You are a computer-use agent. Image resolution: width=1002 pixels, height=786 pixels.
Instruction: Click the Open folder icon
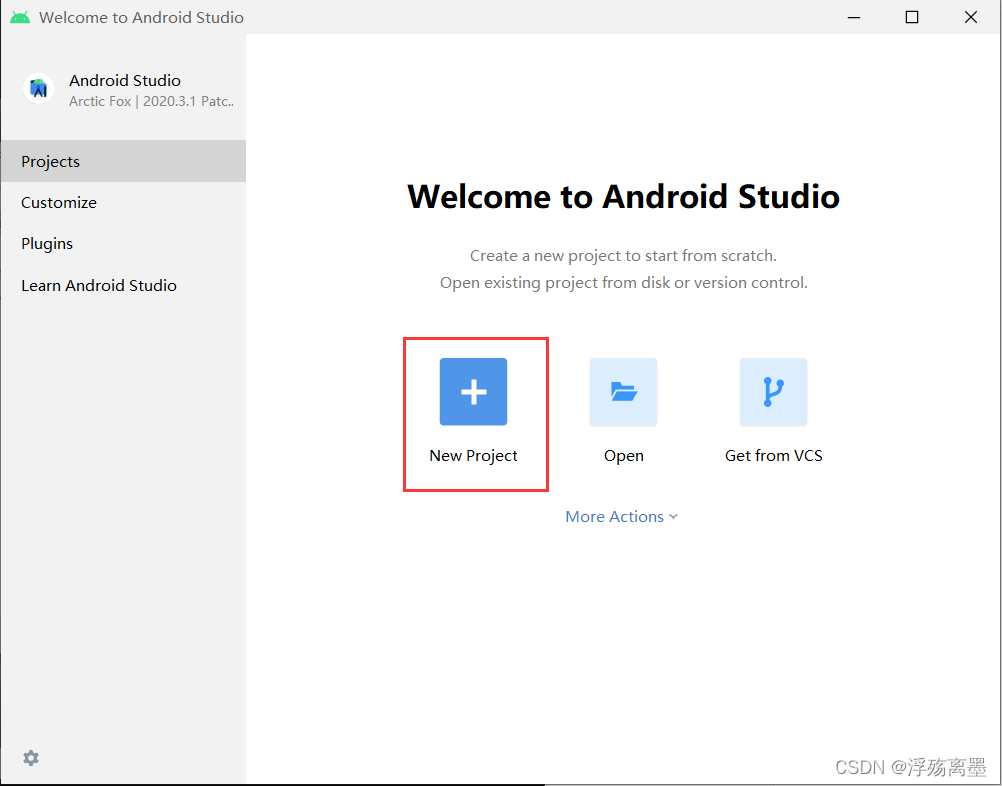[623, 392]
